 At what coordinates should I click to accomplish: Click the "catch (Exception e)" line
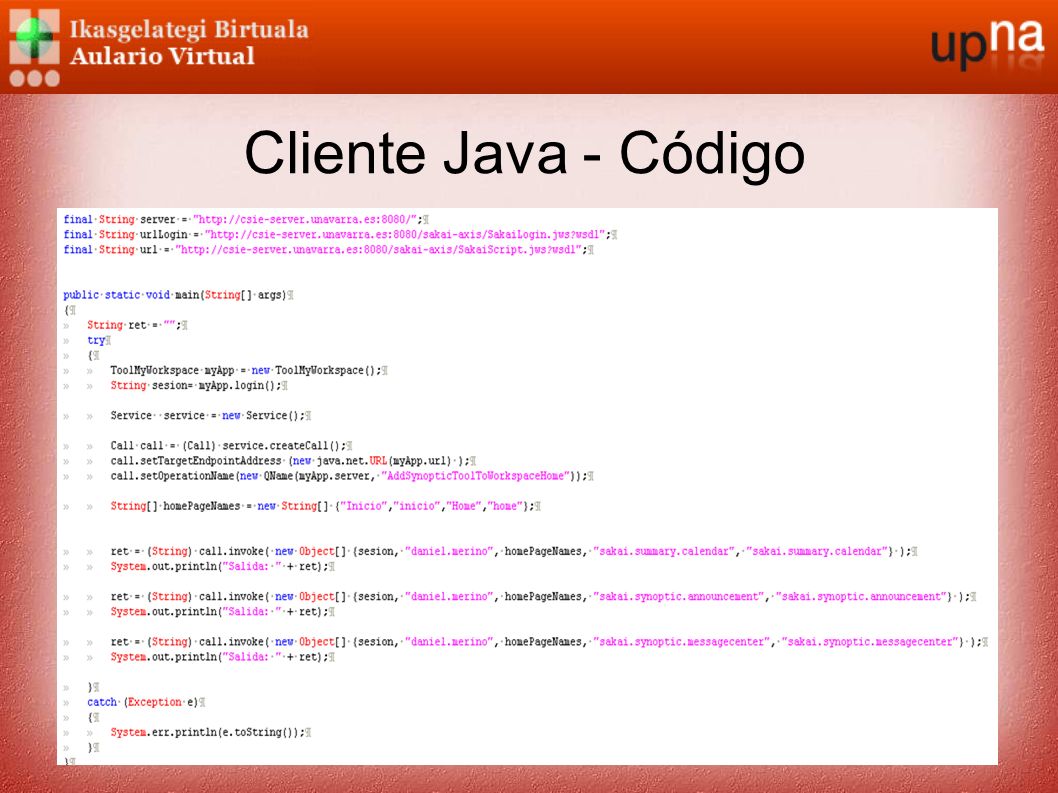coord(146,702)
